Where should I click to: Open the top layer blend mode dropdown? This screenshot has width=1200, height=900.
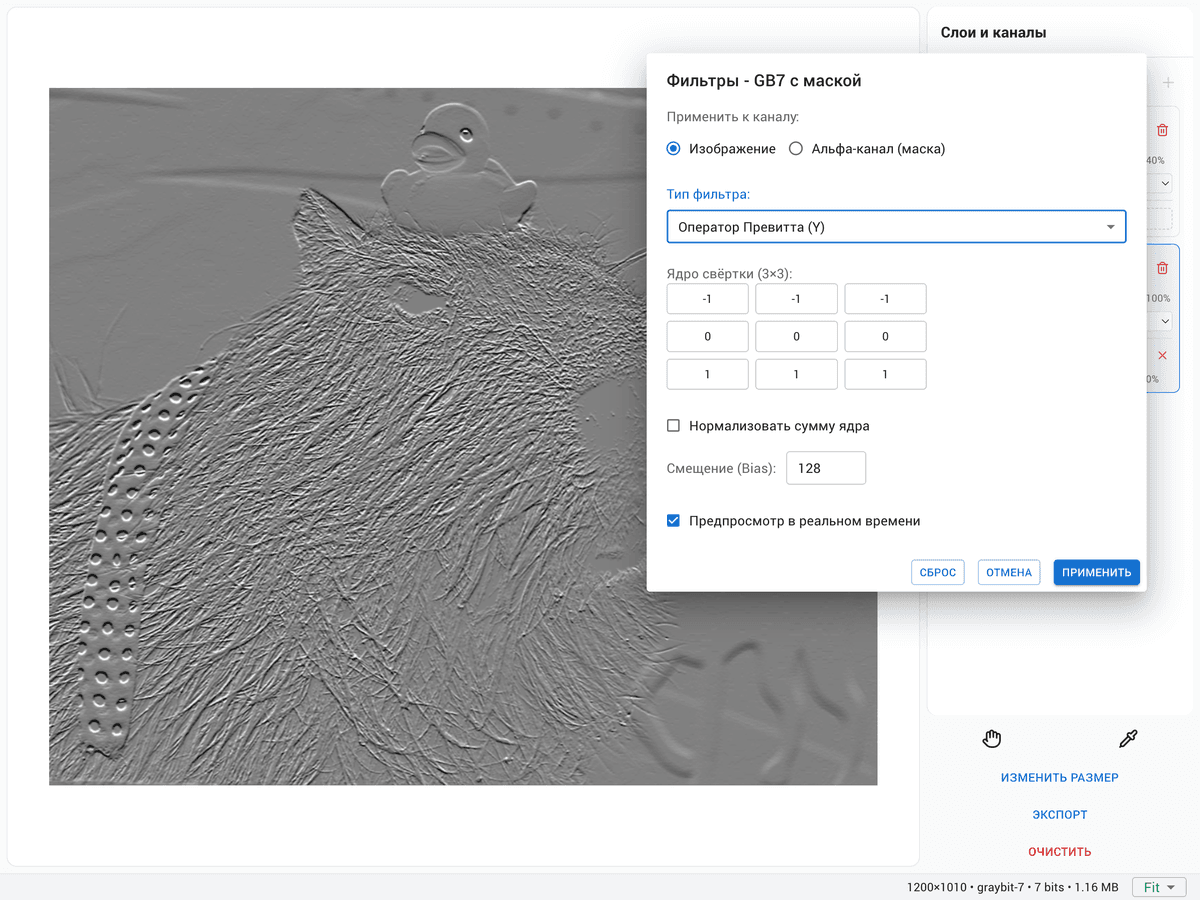coord(1164,184)
